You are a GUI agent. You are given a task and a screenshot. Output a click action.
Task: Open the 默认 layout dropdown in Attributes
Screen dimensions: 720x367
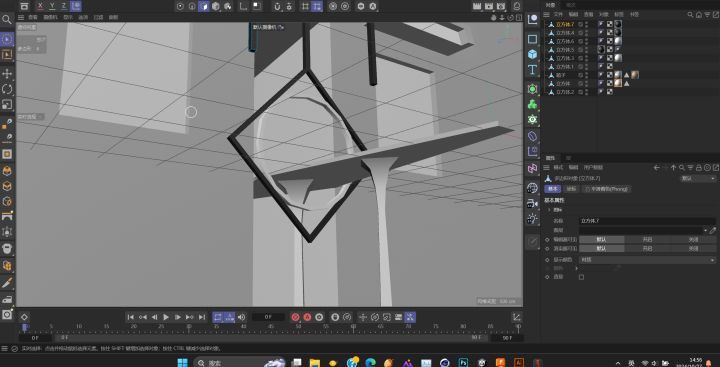click(x=698, y=178)
